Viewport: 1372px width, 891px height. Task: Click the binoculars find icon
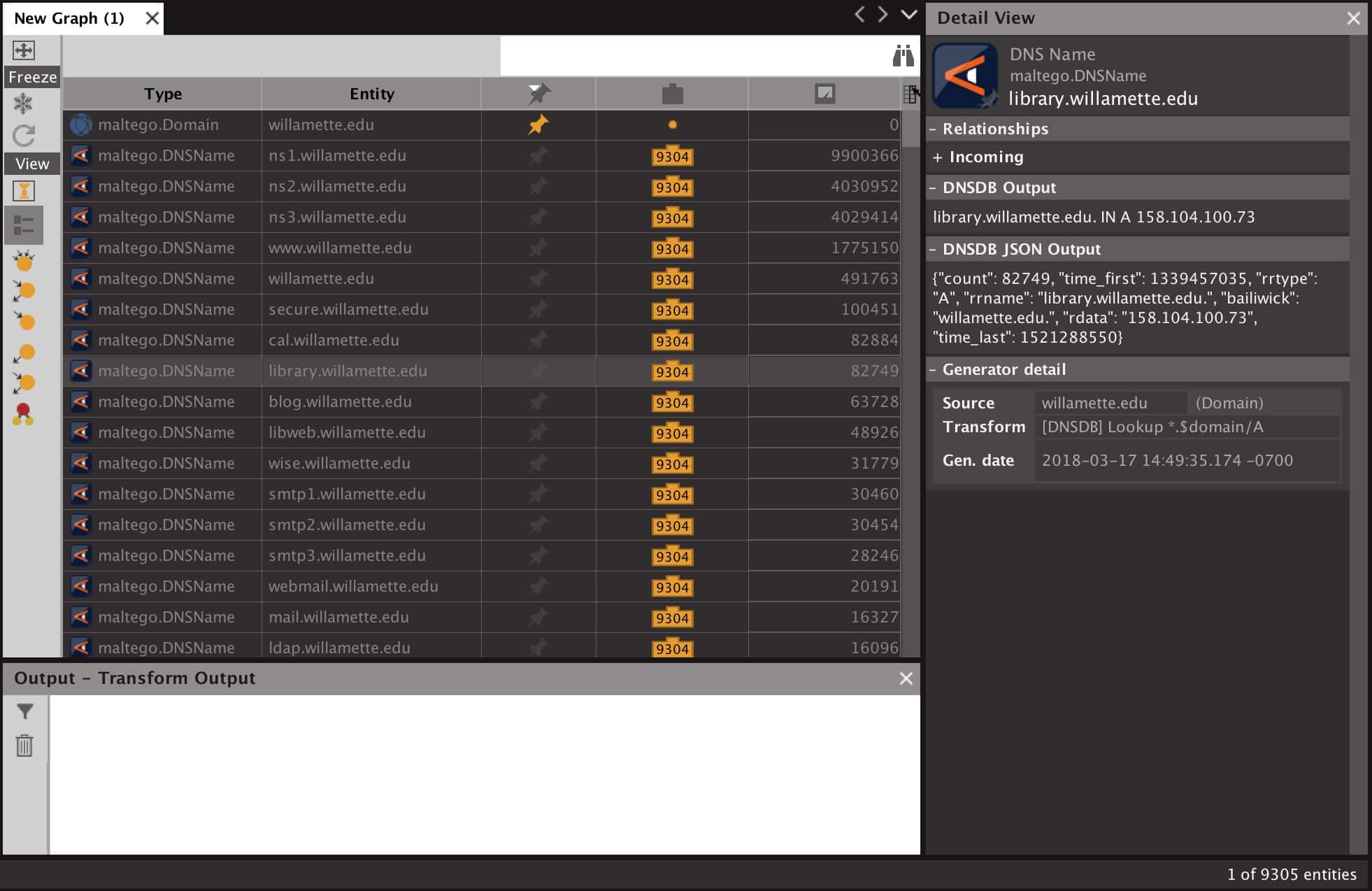(x=903, y=55)
